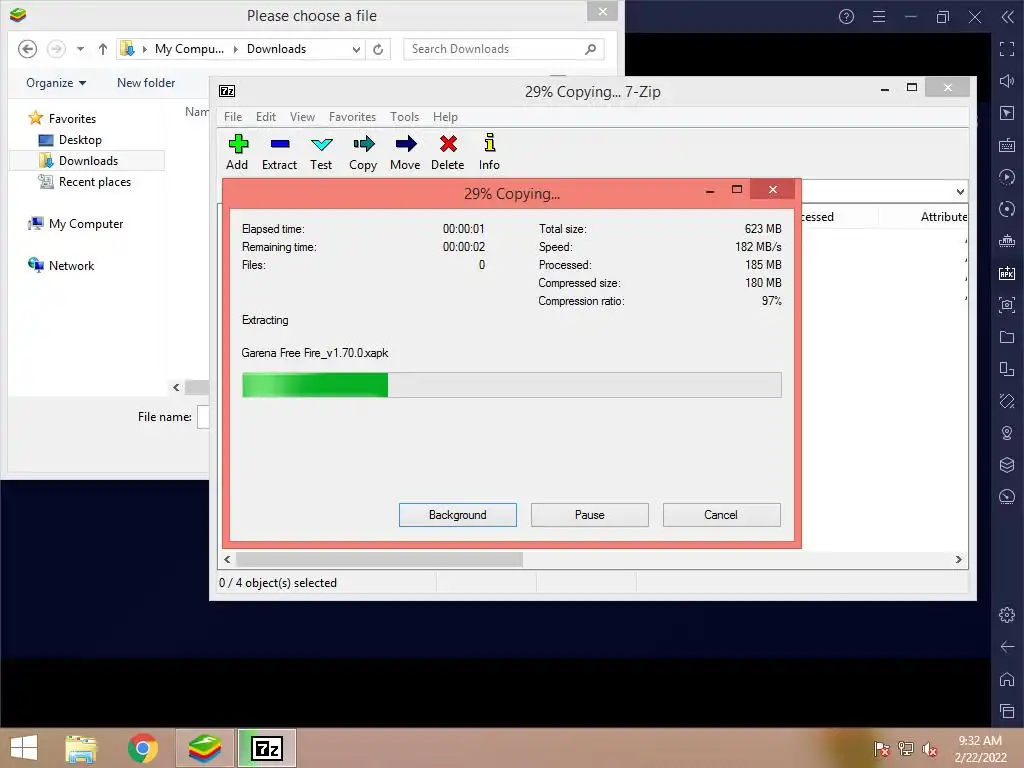Open the View menu in 7-Zip

(302, 117)
